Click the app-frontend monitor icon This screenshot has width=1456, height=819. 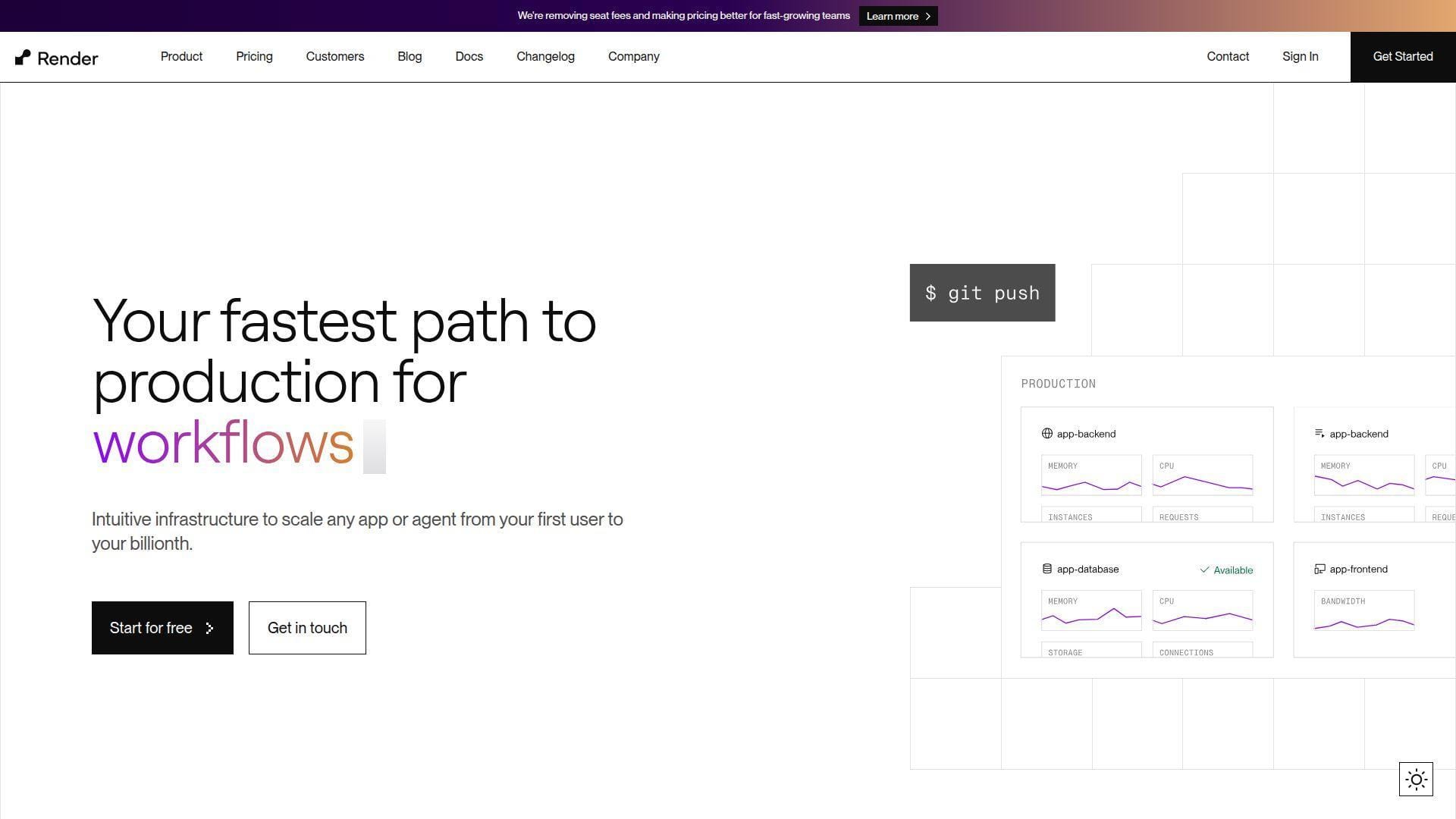click(x=1319, y=569)
